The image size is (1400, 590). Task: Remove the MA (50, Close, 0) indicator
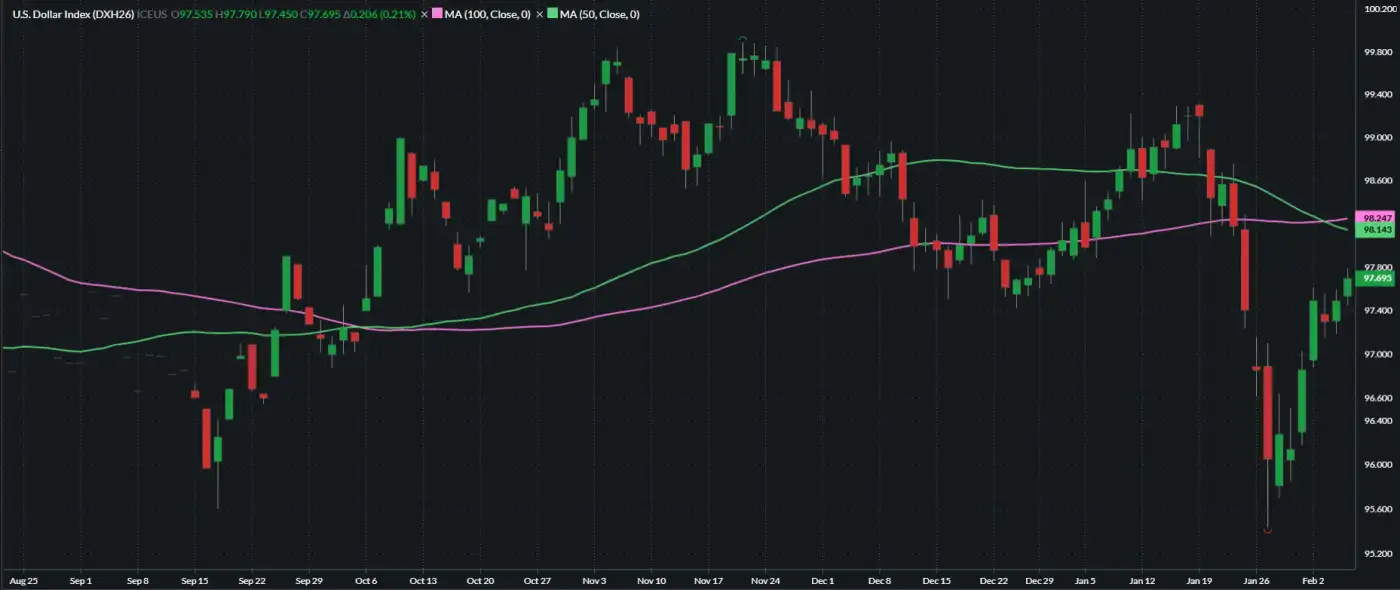[x=539, y=15]
